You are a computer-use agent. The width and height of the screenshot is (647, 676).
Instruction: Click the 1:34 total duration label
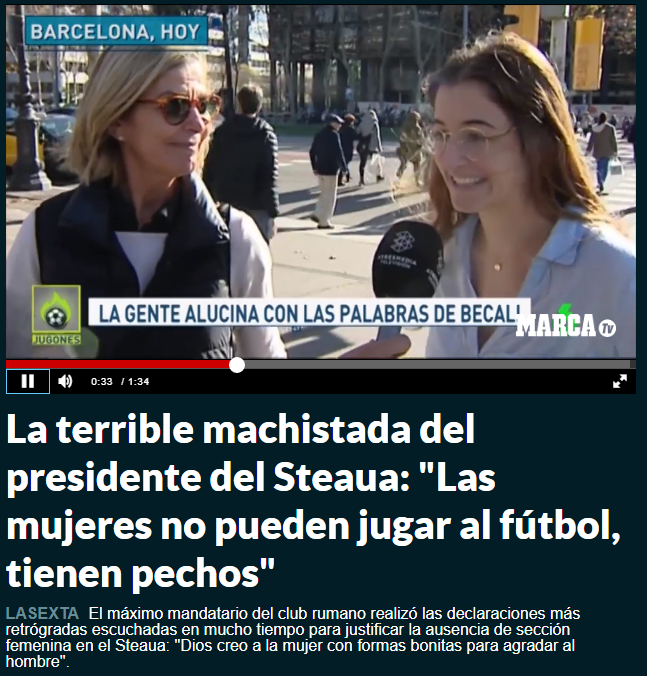click(138, 382)
